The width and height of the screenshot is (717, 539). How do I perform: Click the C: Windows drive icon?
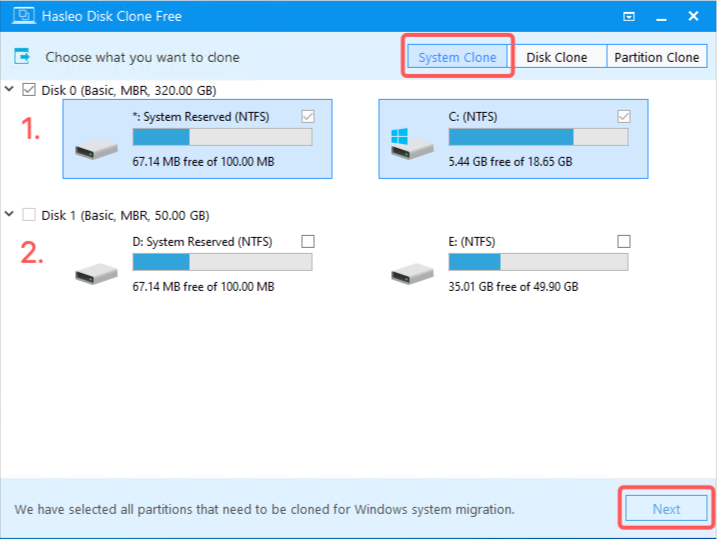pyautogui.click(x=411, y=144)
